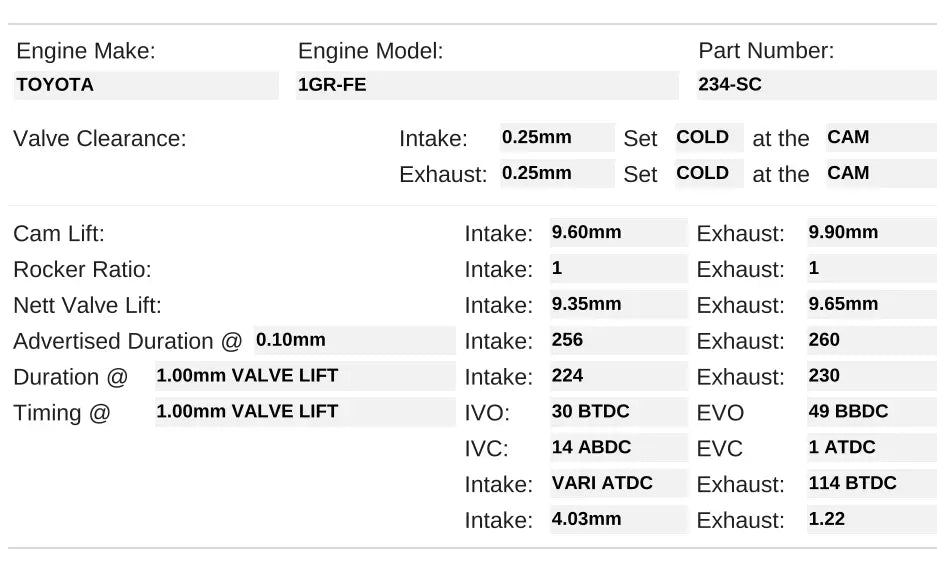This screenshot has height=587, width=937.
Task: Click the IVC field showing 14 ABDC
Action: tap(618, 448)
